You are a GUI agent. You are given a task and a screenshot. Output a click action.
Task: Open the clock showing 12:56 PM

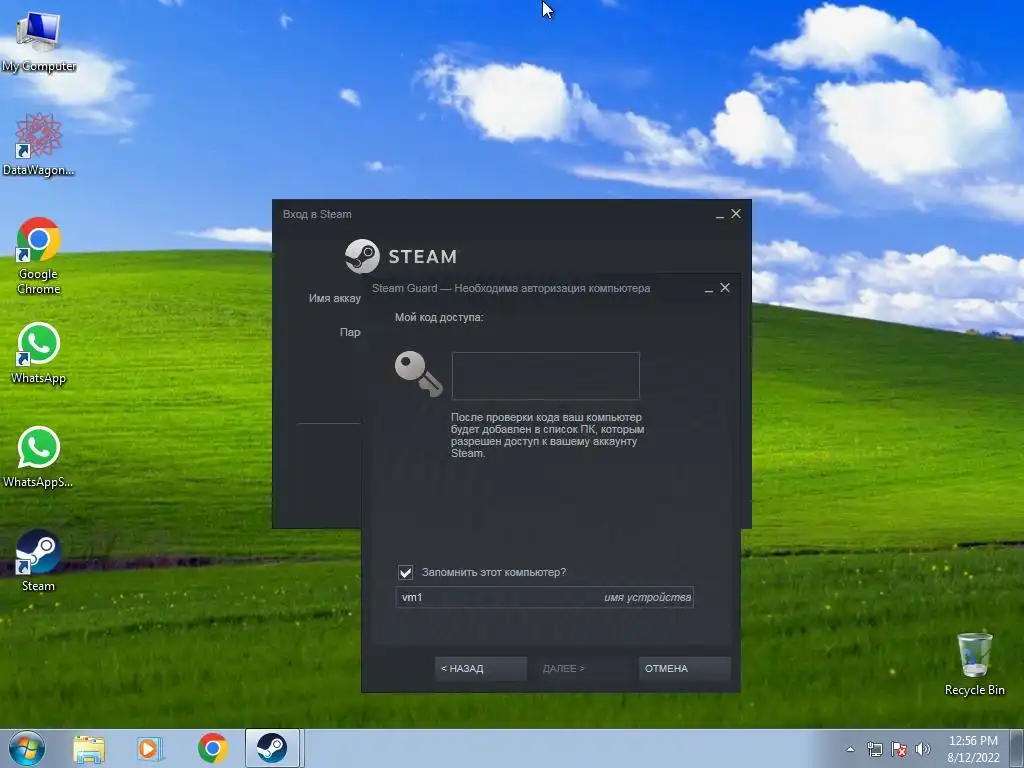(x=973, y=748)
